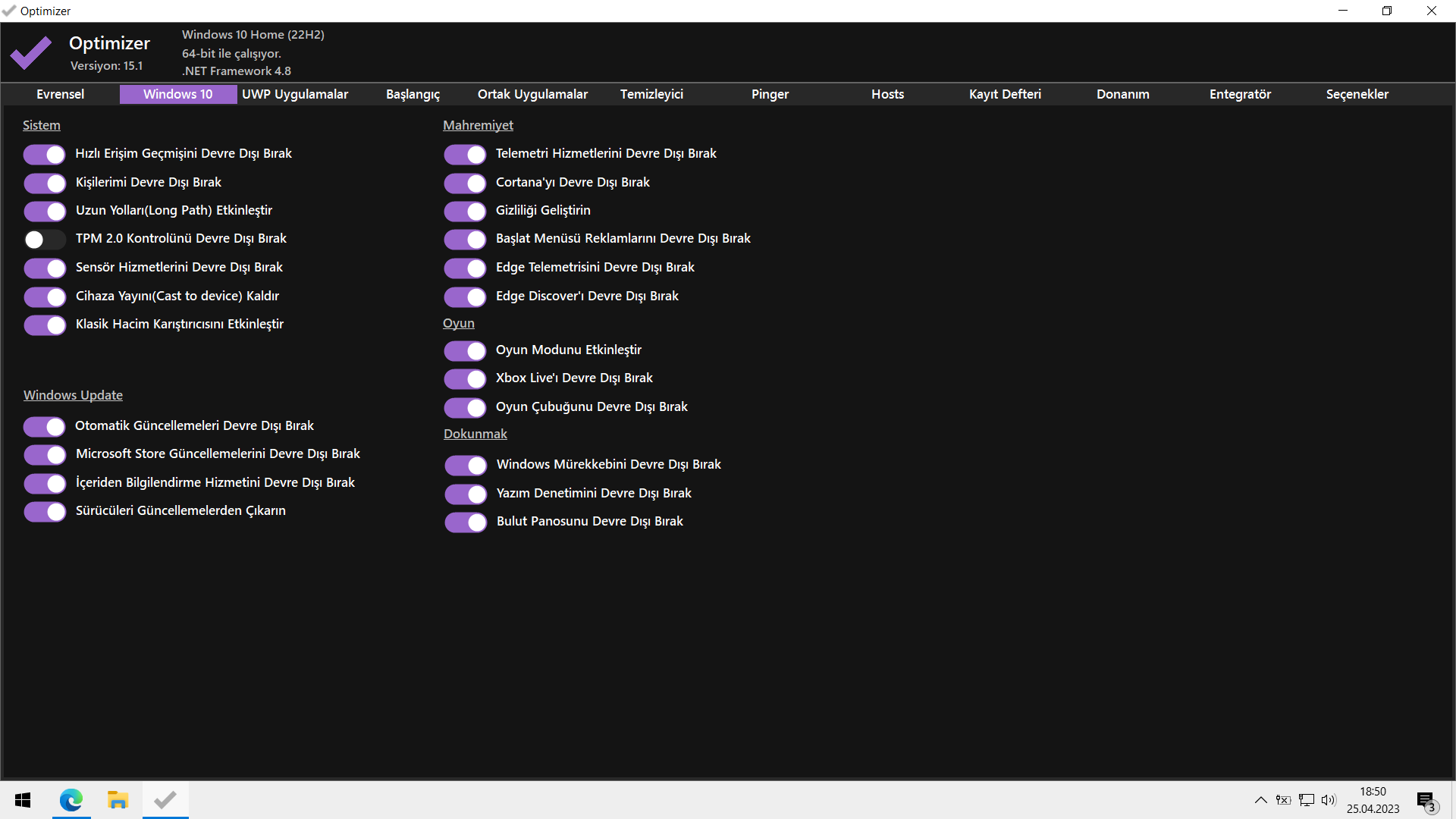1456x819 pixels.
Task: Disable Bulut Panosunu Devre Dışı Bırak toggle
Action: 465,522
